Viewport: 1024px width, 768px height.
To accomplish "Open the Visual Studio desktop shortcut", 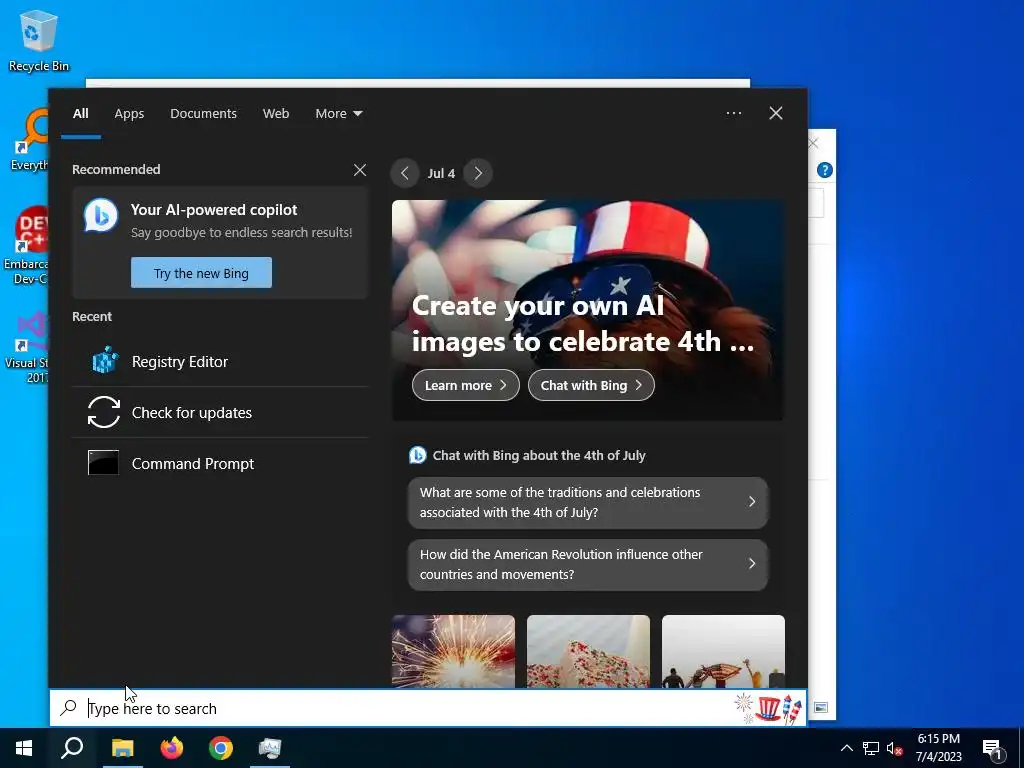I will (27, 347).
